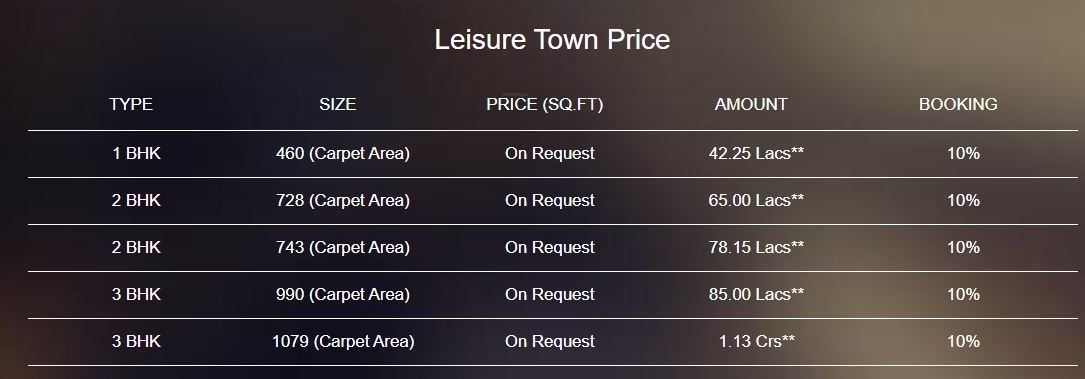Click On Request in the 990 Carpet Area row
This screenshot has height=379, width=1085.
550,295
